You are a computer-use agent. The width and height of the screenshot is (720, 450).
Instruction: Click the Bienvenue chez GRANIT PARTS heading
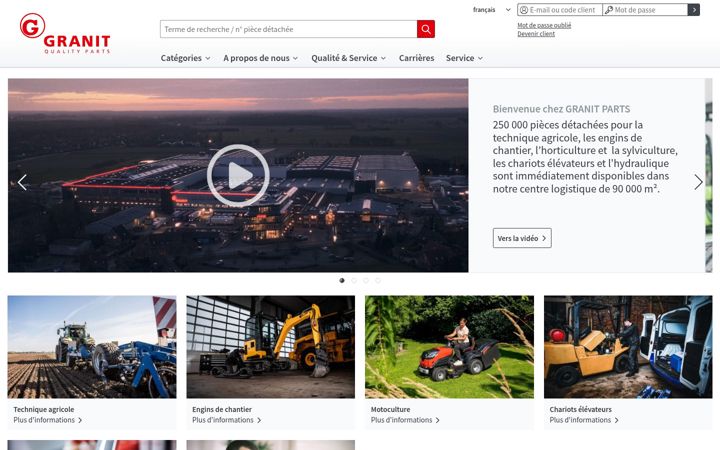point(561,109)
